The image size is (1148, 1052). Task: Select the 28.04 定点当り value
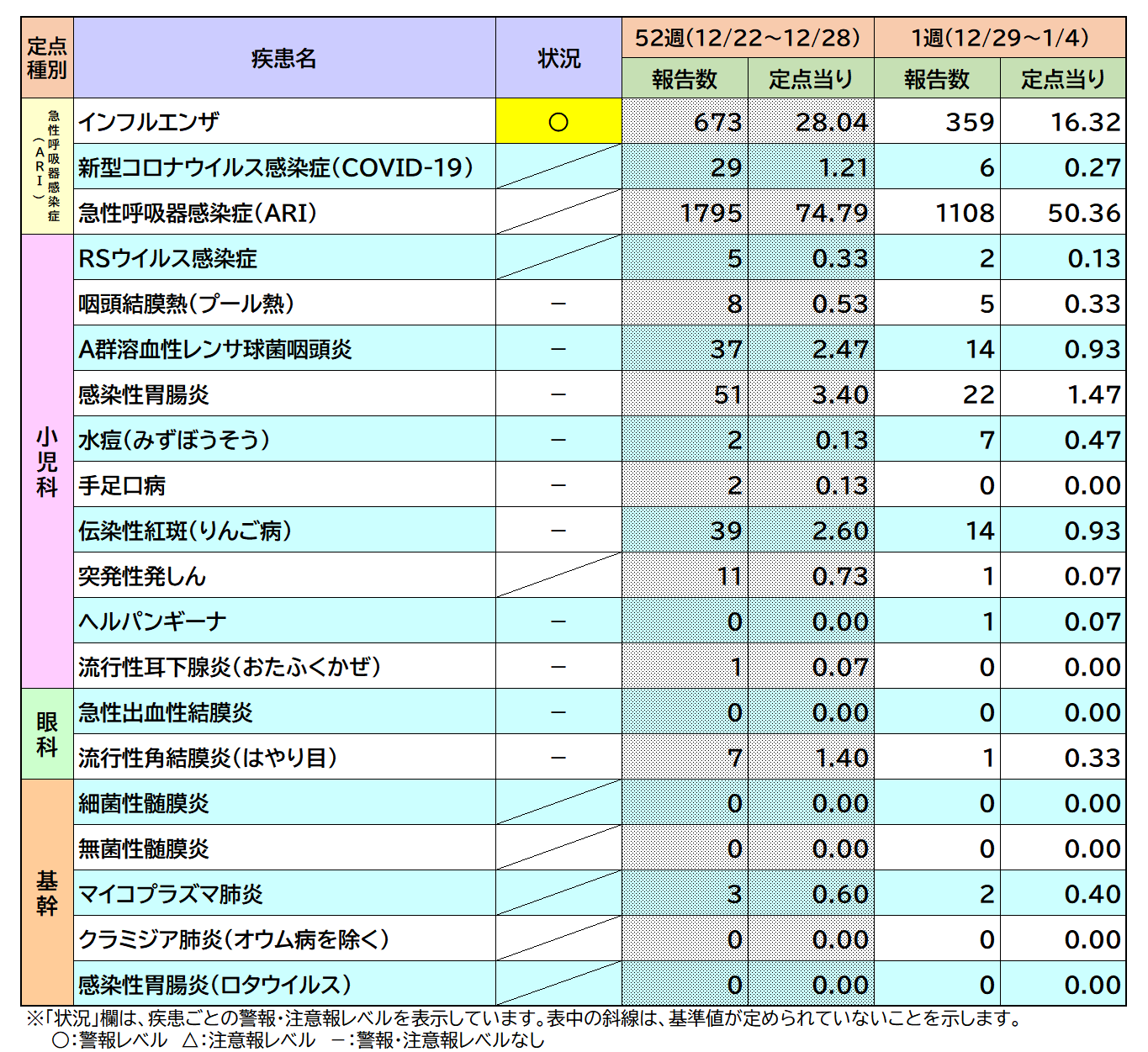[833, 122]
